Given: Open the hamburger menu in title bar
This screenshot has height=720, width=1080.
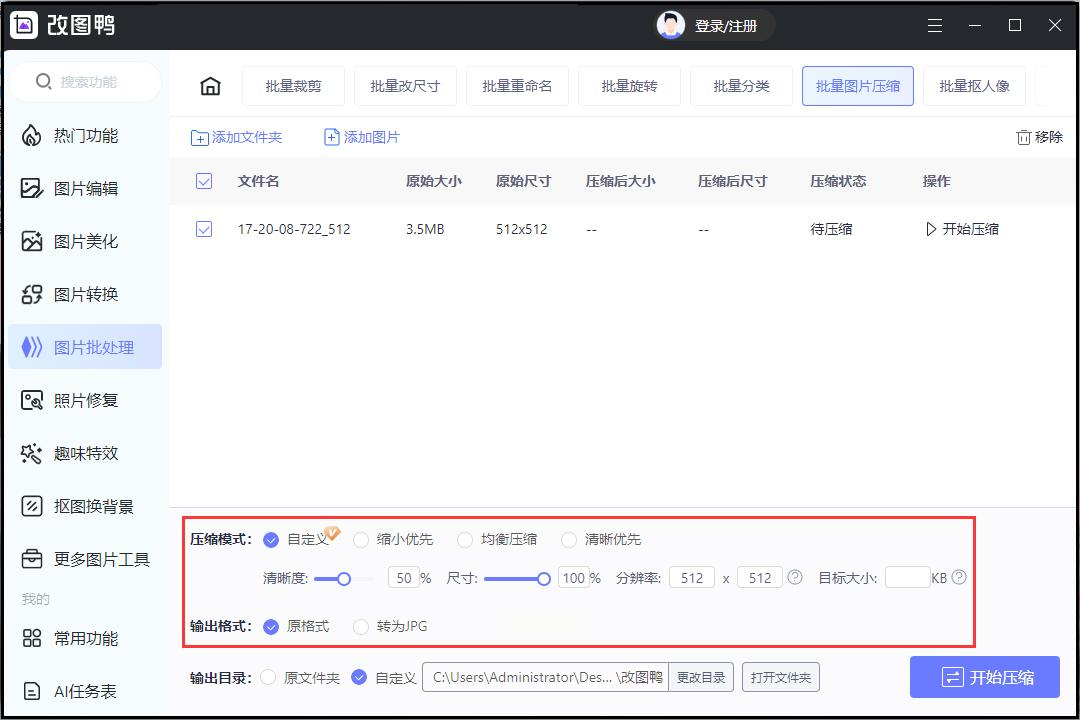Looking at the screenshot, I should coord(935,26).
